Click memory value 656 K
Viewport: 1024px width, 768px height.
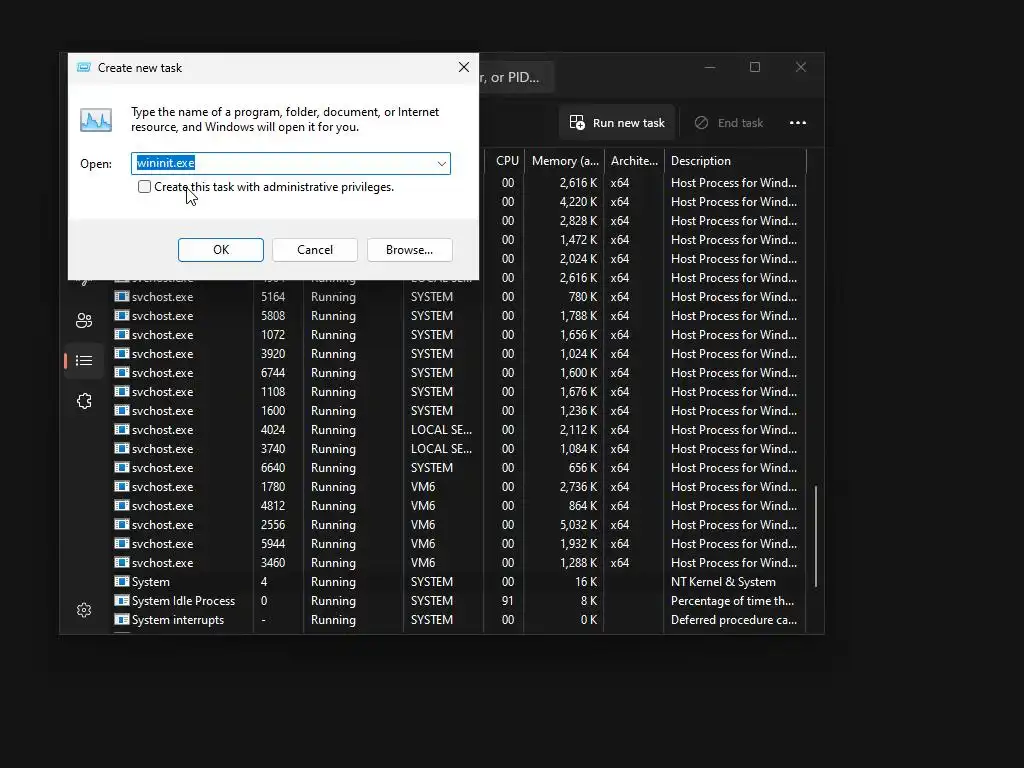coord(583,468)
